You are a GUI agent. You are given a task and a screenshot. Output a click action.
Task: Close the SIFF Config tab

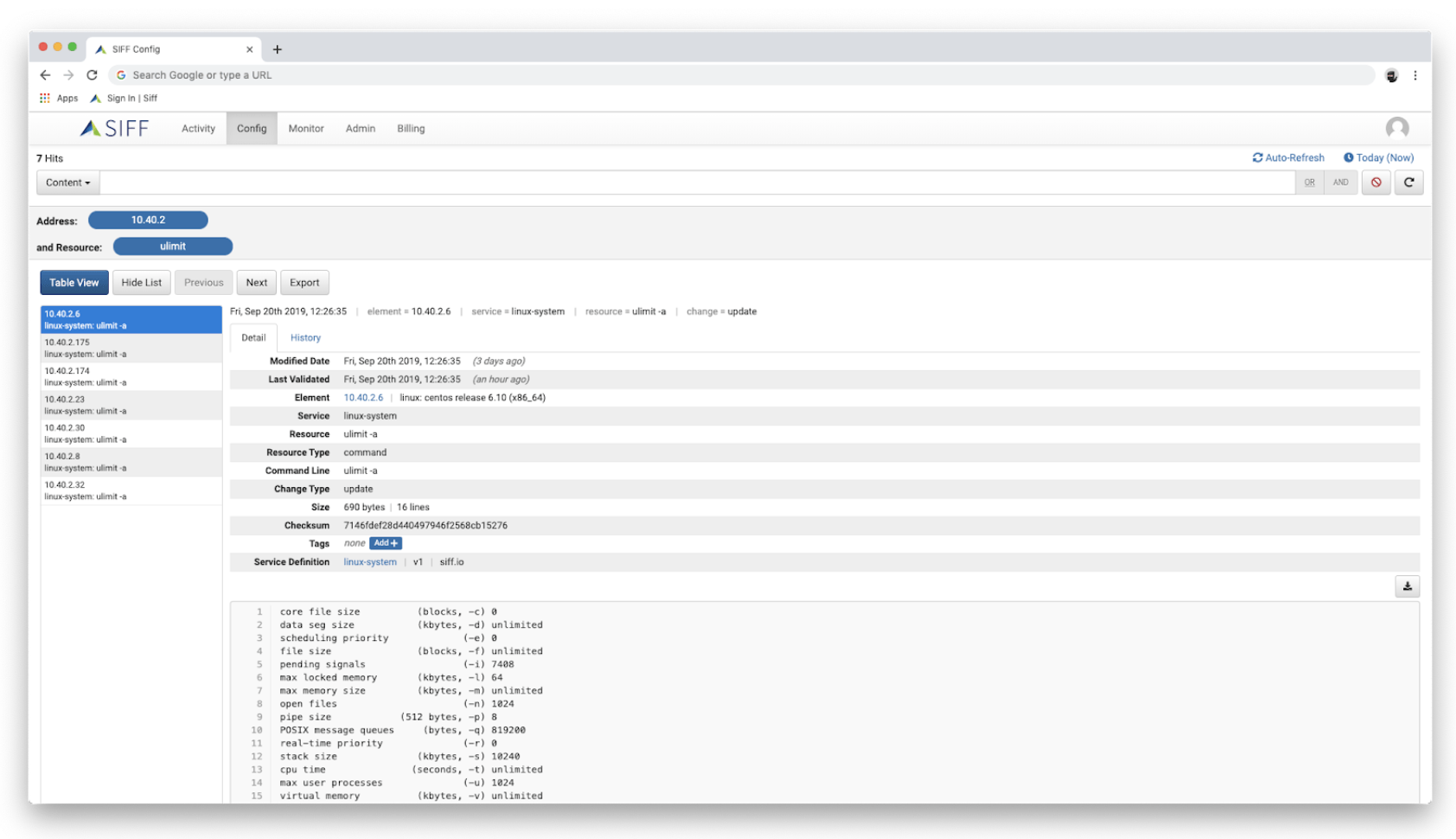point(249,49)
